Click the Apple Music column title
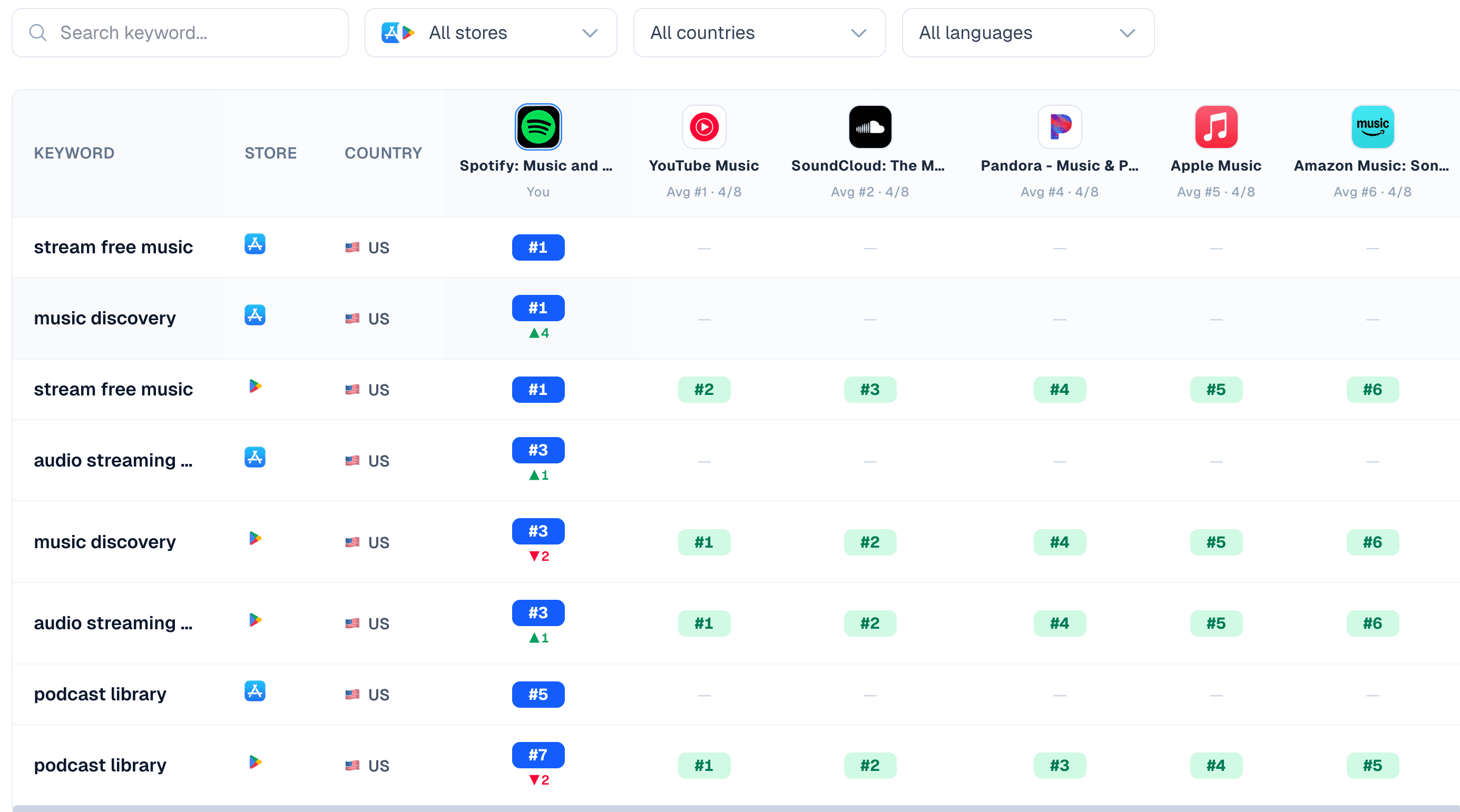 [x=1216, y=165]
